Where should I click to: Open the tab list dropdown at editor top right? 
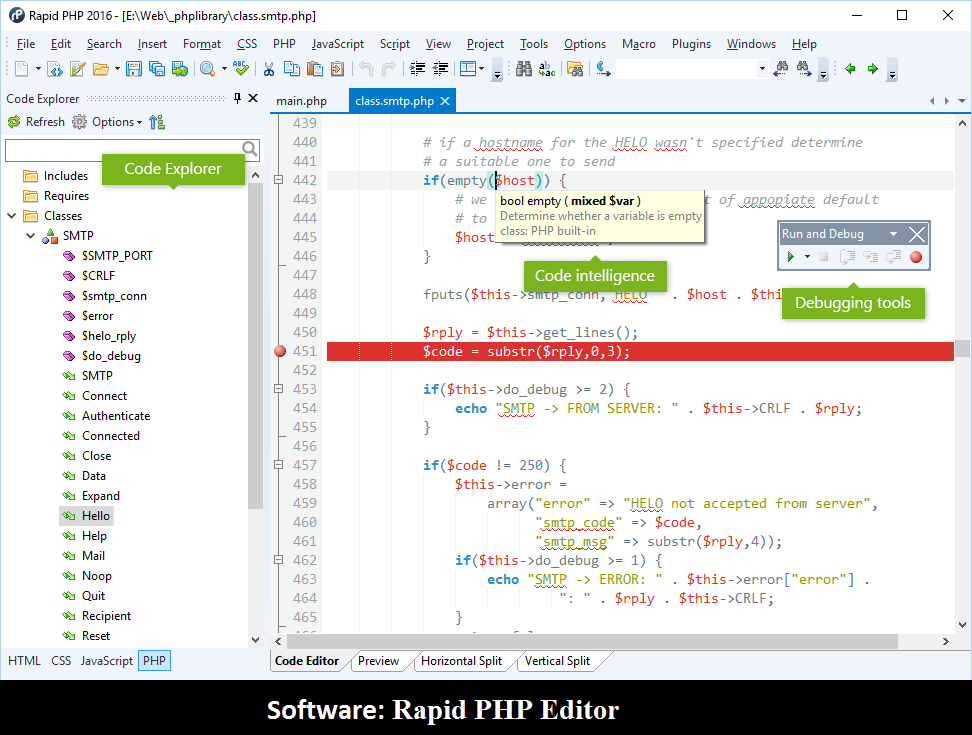click(x=961, y=101)
